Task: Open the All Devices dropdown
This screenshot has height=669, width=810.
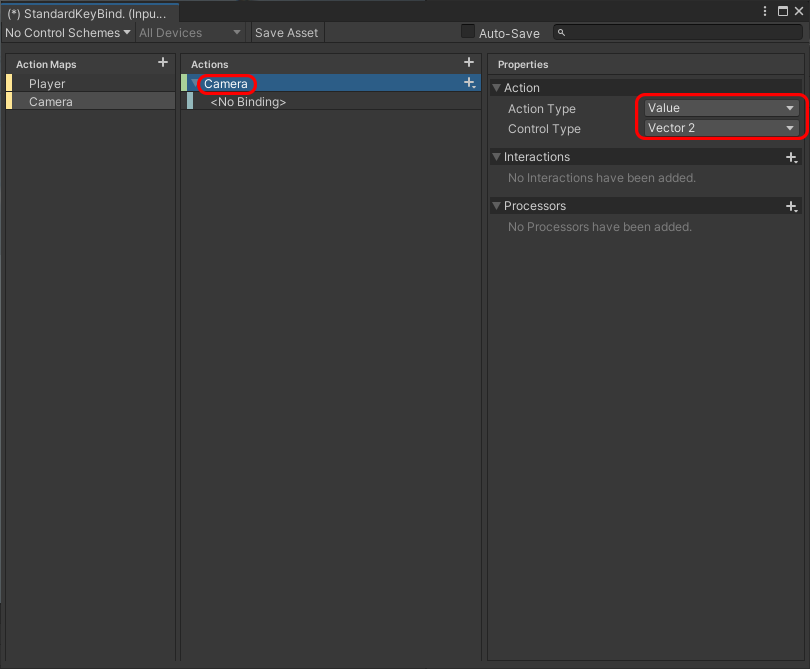Action: (x=190, y=33)
